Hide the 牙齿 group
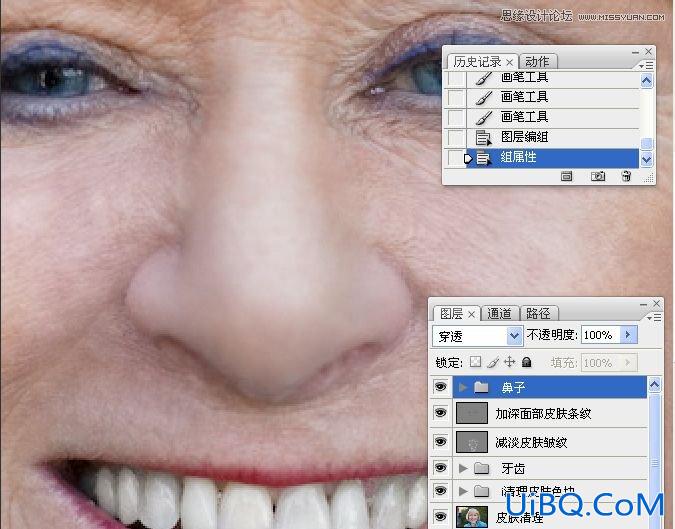 [440, 468]
